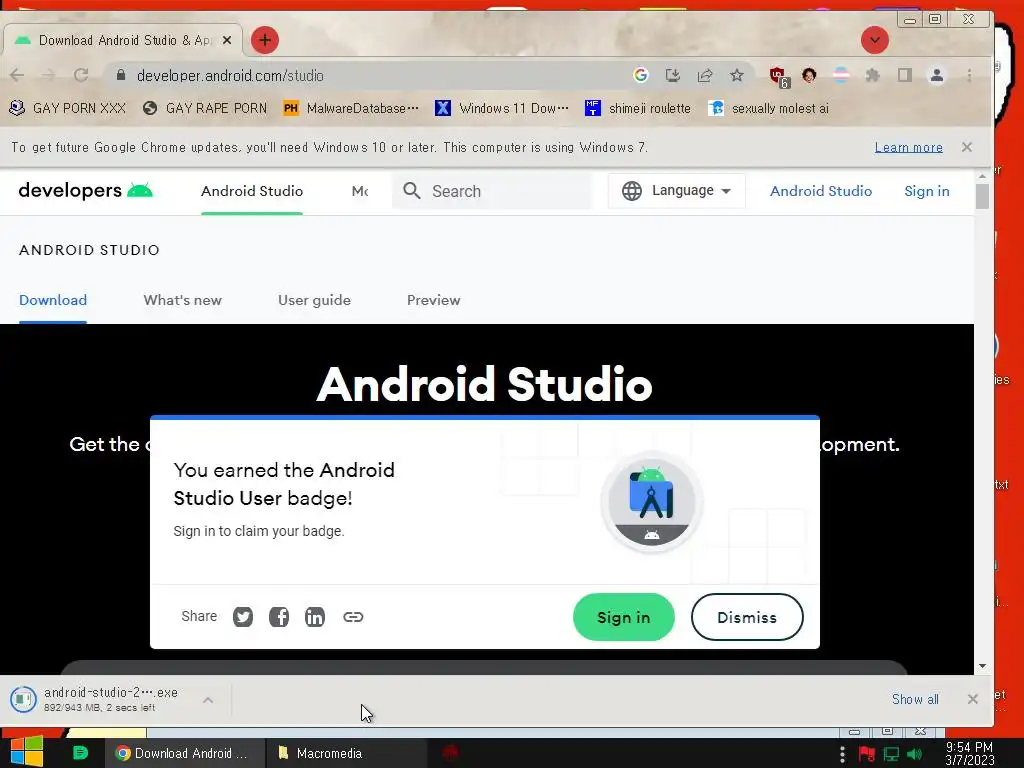
Task: Bookmark this page with the star icon
Action: (737, 75)
